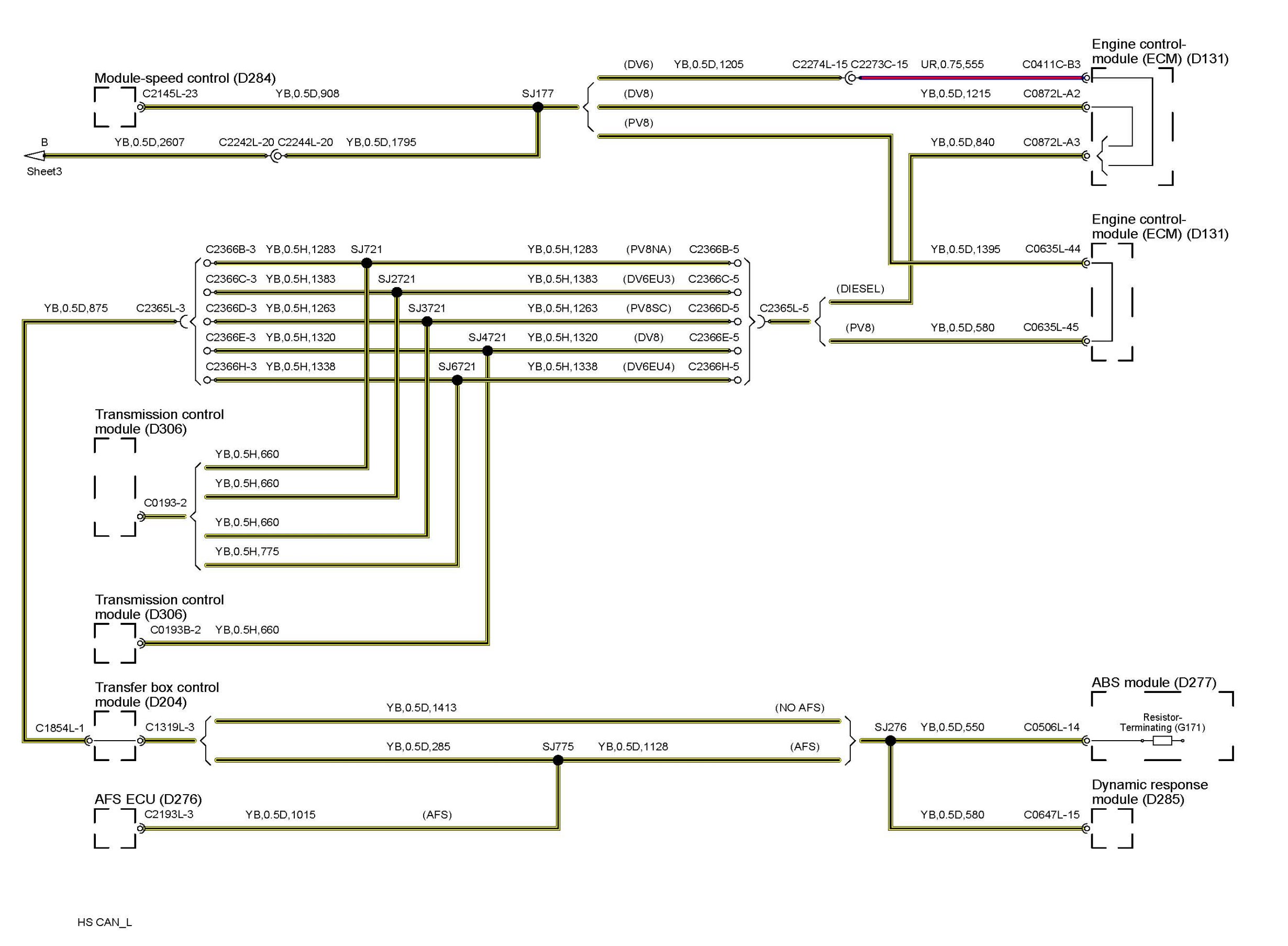
Task: Click the Dynamic response module D285 box
Action: 1111,828
